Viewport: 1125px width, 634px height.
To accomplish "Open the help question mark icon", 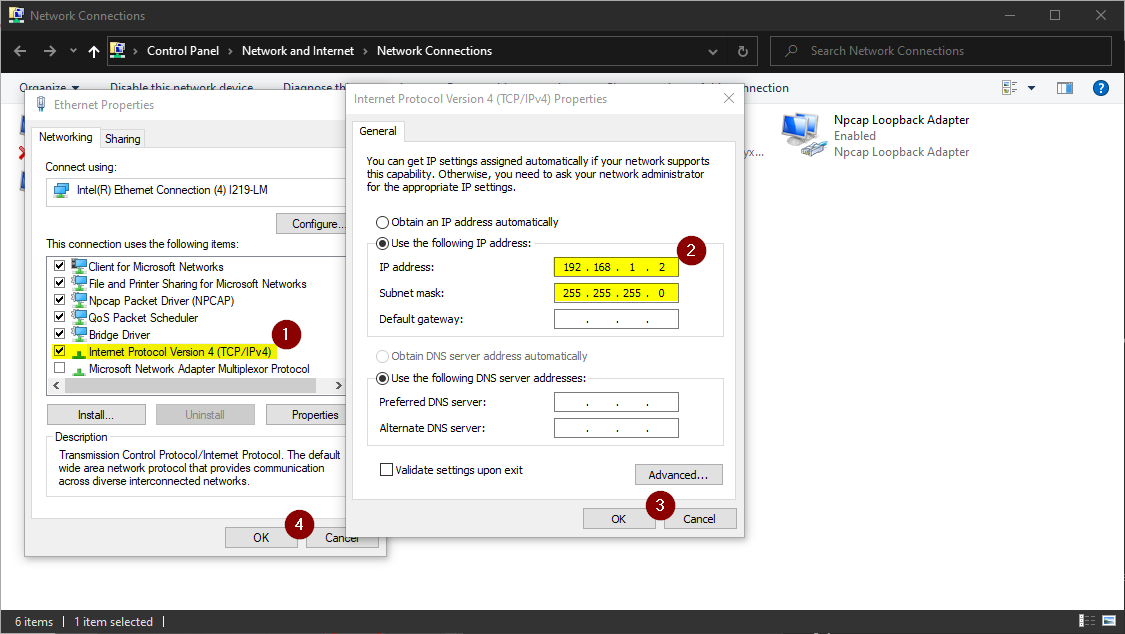I will [1101, 87].
